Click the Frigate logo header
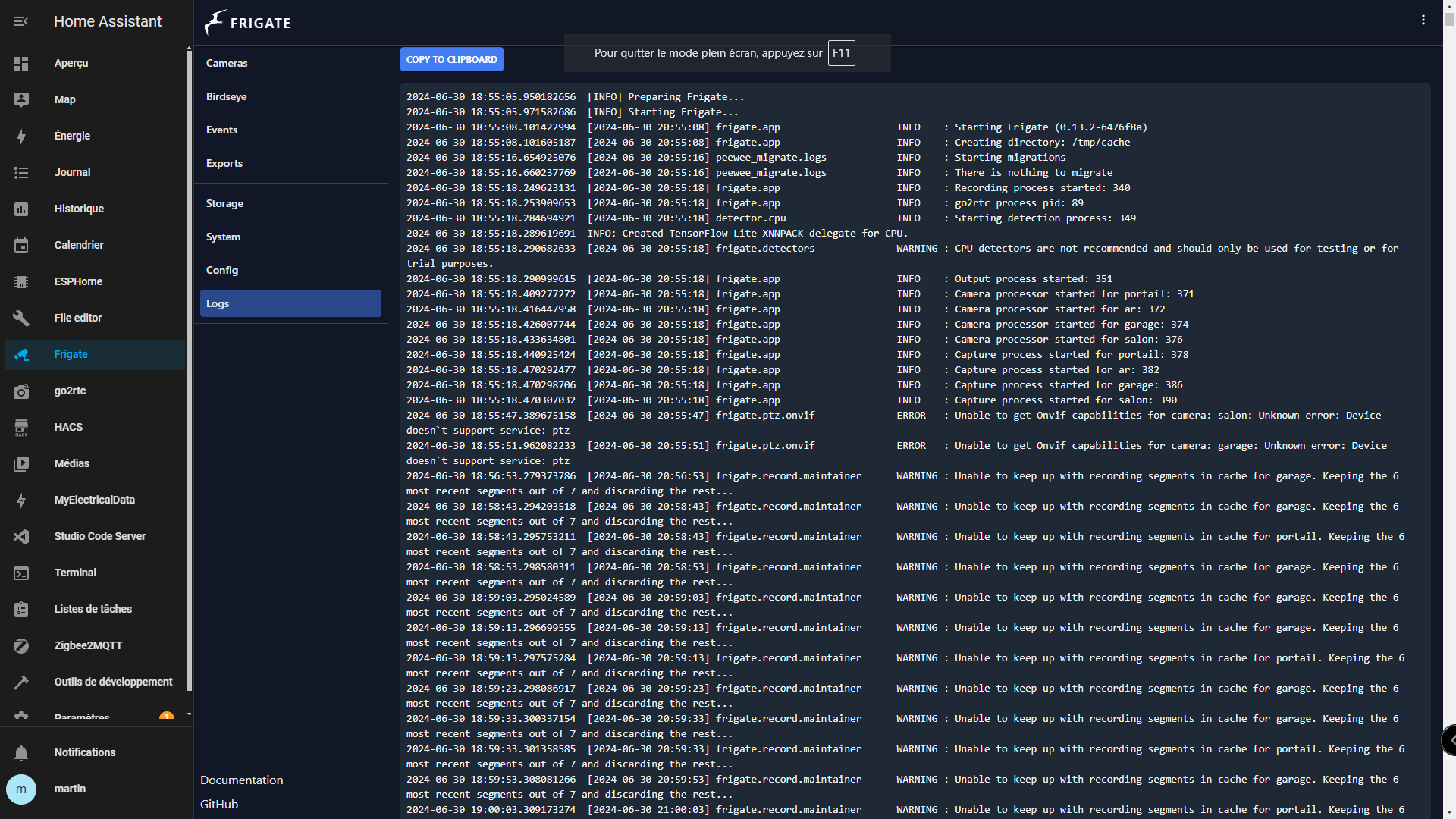The width and height of the screenshot is (1456, 819). [x=248, y=23]
